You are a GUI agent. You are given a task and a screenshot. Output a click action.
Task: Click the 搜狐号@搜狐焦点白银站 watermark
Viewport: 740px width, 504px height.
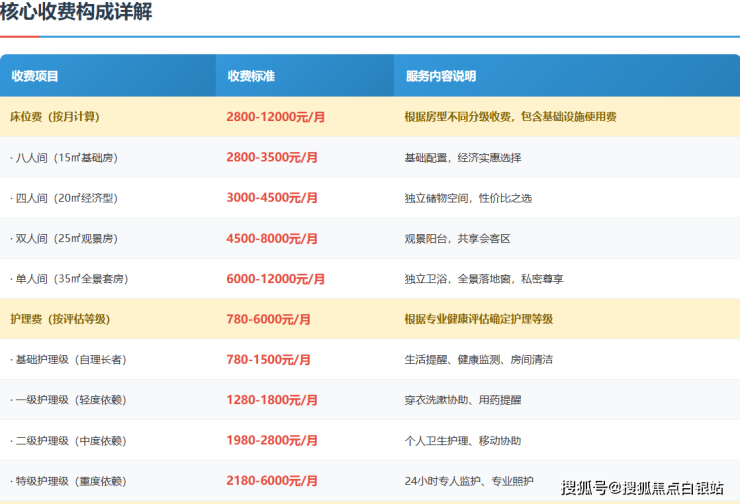click(642, 488)
